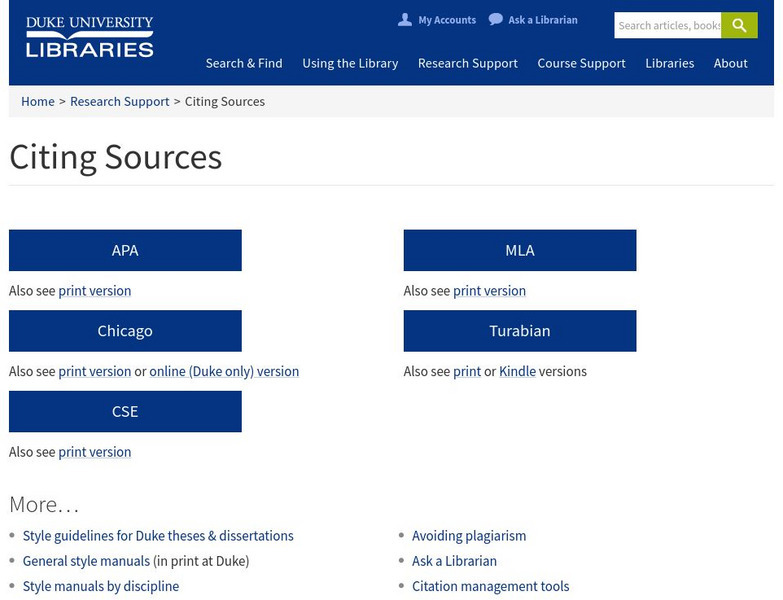Select the Chicago style button
783x600 pixels.
[x=125, y=331]
